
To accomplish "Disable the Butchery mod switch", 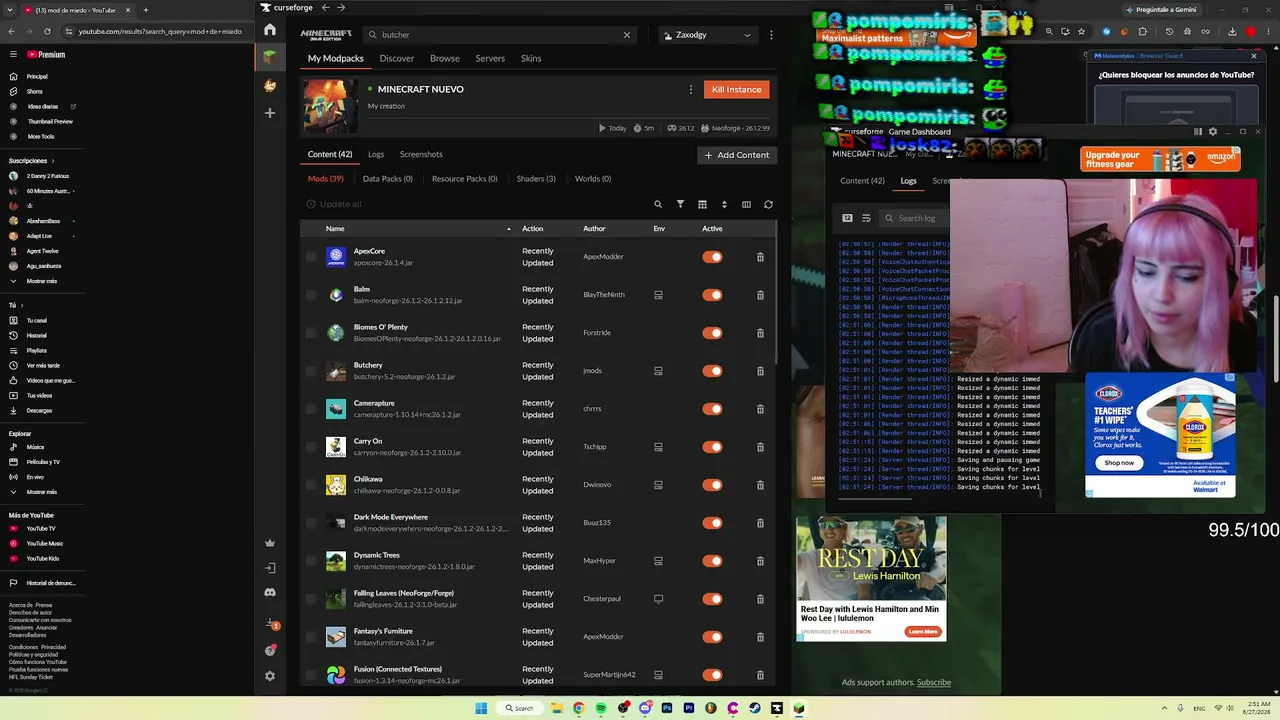I will click(712, 371).
